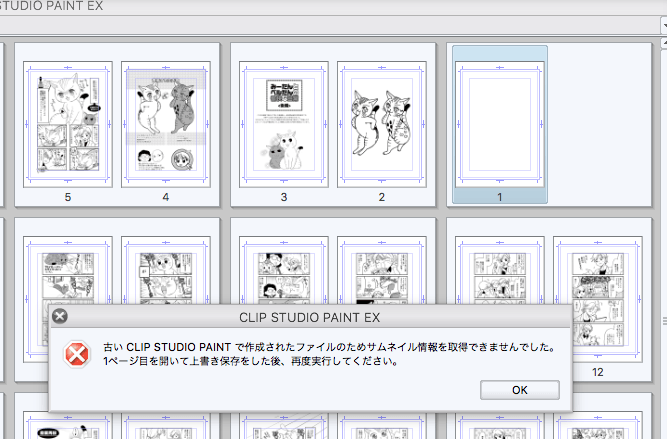Viewport: 667px width, 439px height.
Task: Select the page 12 thumbnail
Action: coord(598,299)
